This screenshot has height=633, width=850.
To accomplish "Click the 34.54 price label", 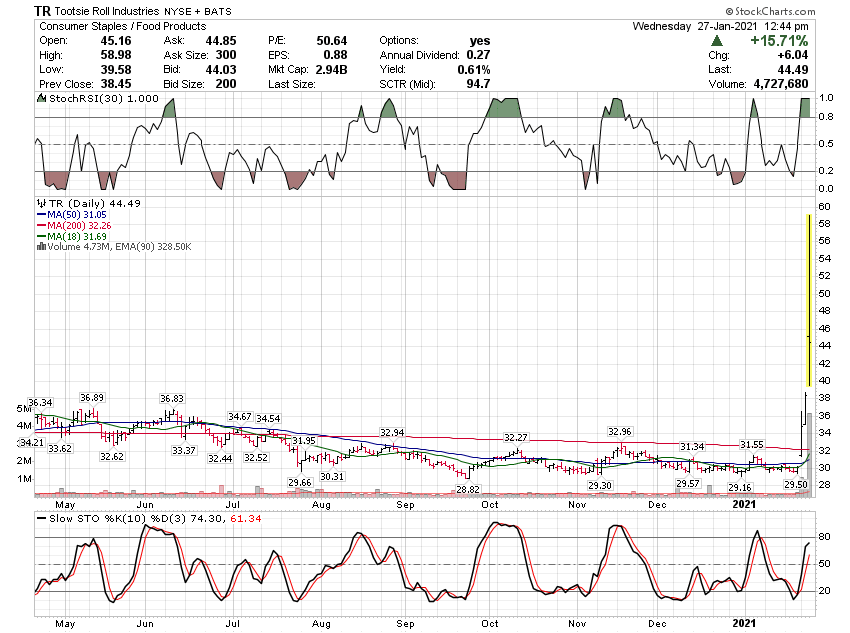I will [268, 418].
